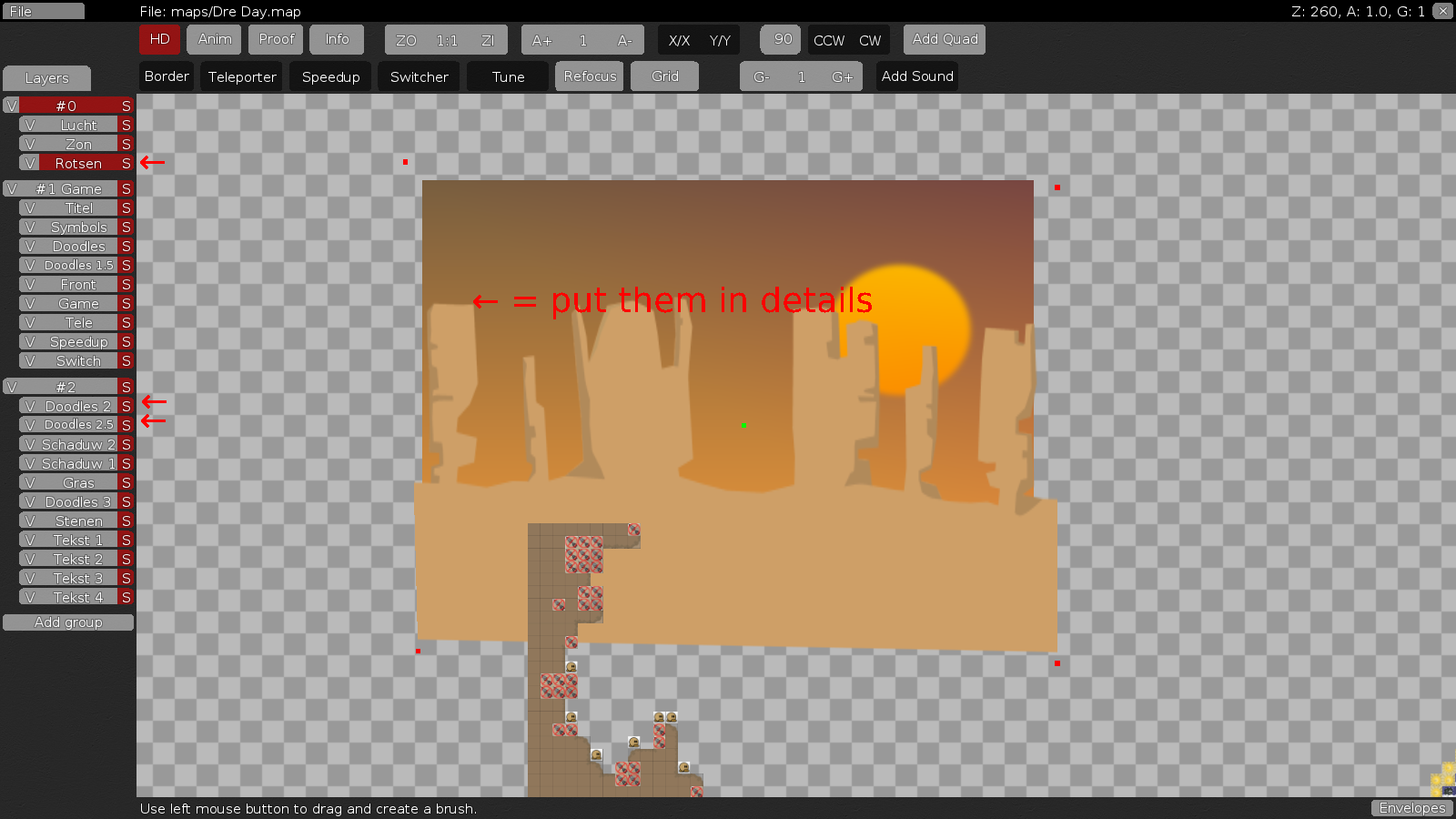1456x819 pixels.
Task: Decrease grid size with G-
Action: [x=761, y=76]
